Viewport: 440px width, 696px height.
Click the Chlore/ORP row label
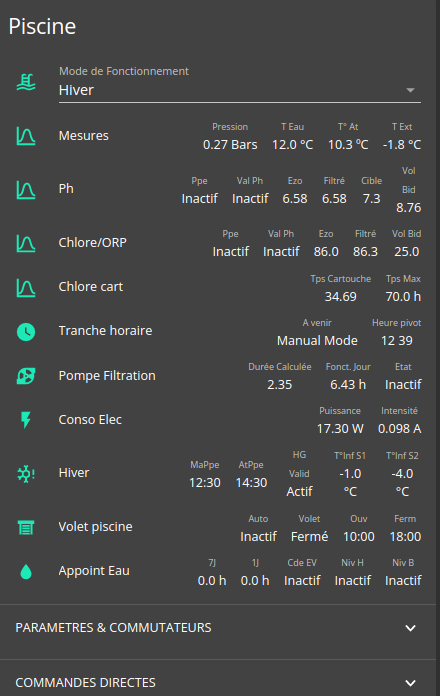[93, 242]
